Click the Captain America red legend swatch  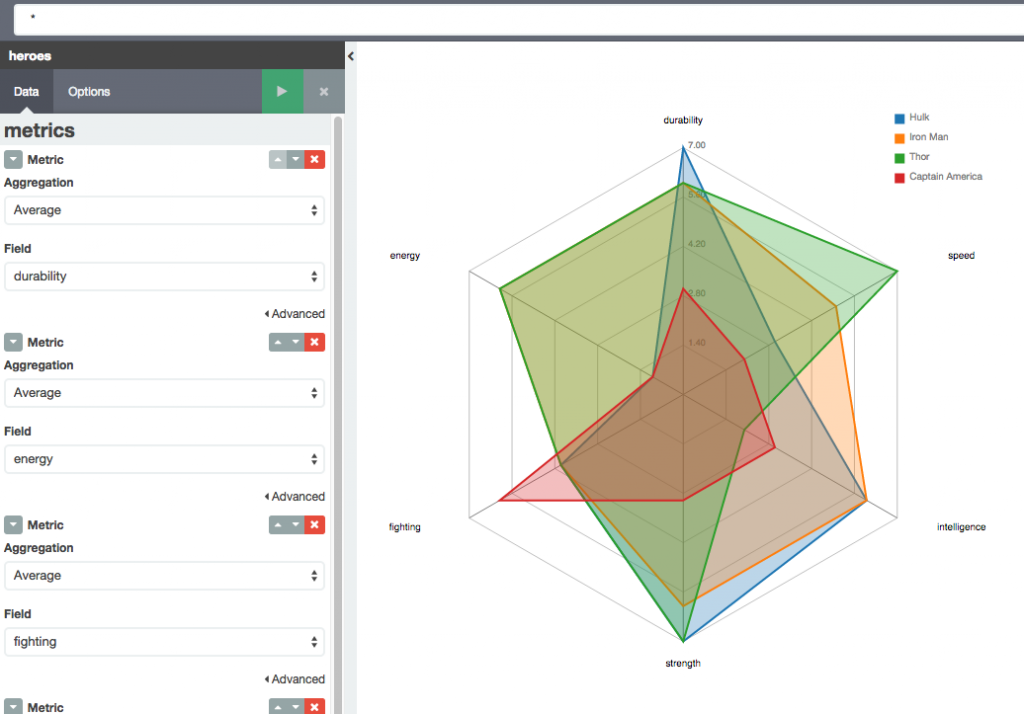(899, 178)
